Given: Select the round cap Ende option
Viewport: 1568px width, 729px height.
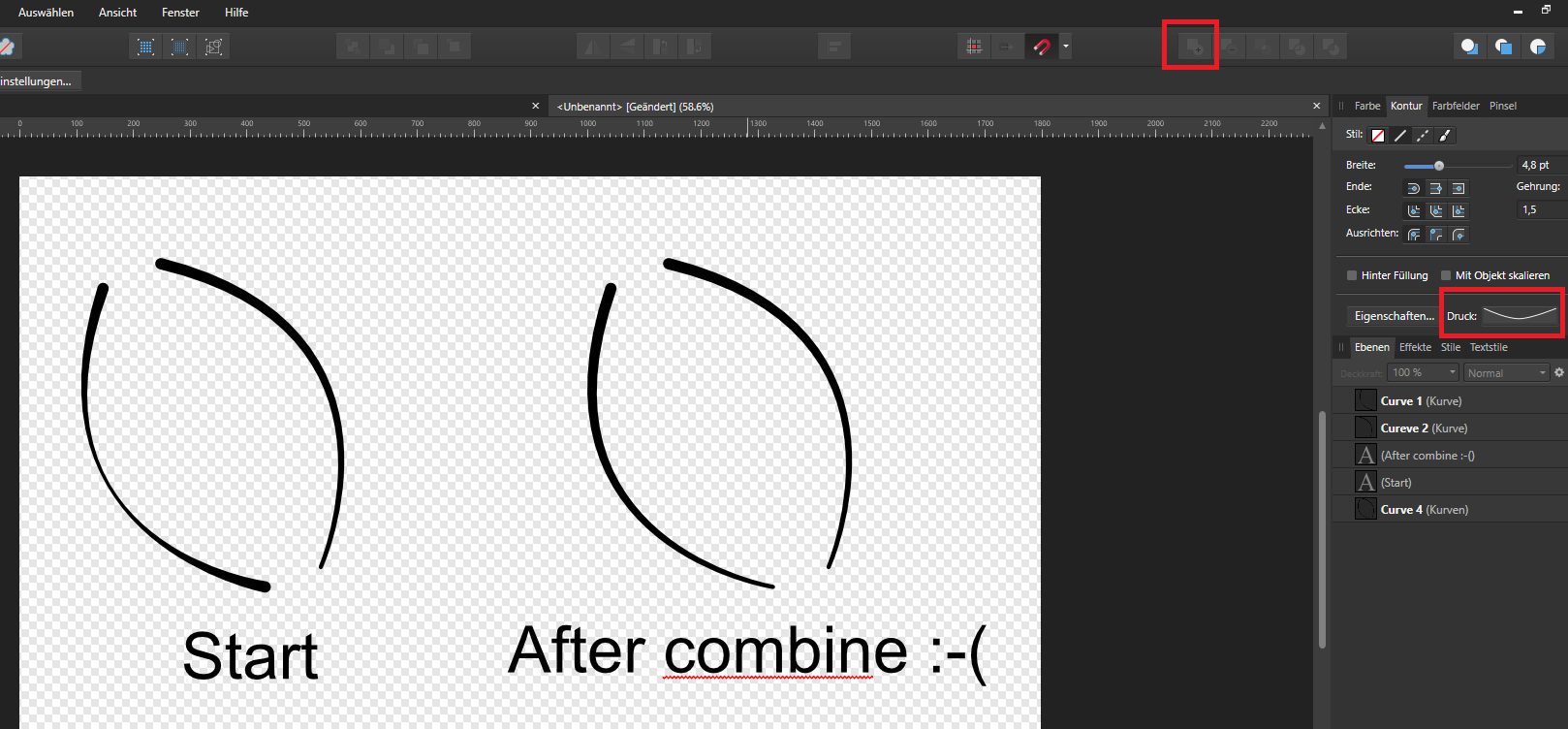Looking at the screenshot, I should point(1414,188).
